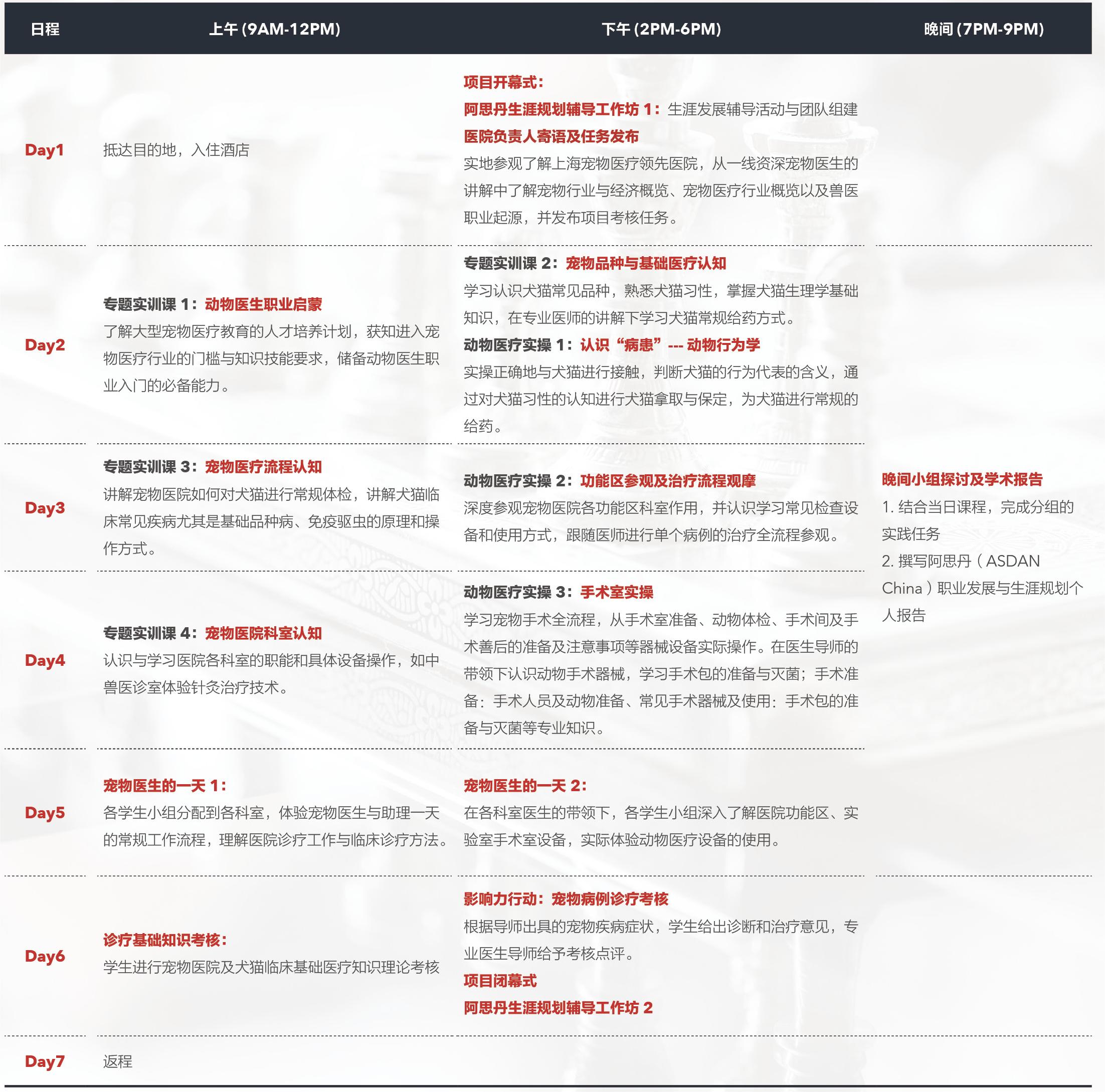Click the heading 动物医生职业启蒙
1105x1092 pixels.
[x=264, y=304]
